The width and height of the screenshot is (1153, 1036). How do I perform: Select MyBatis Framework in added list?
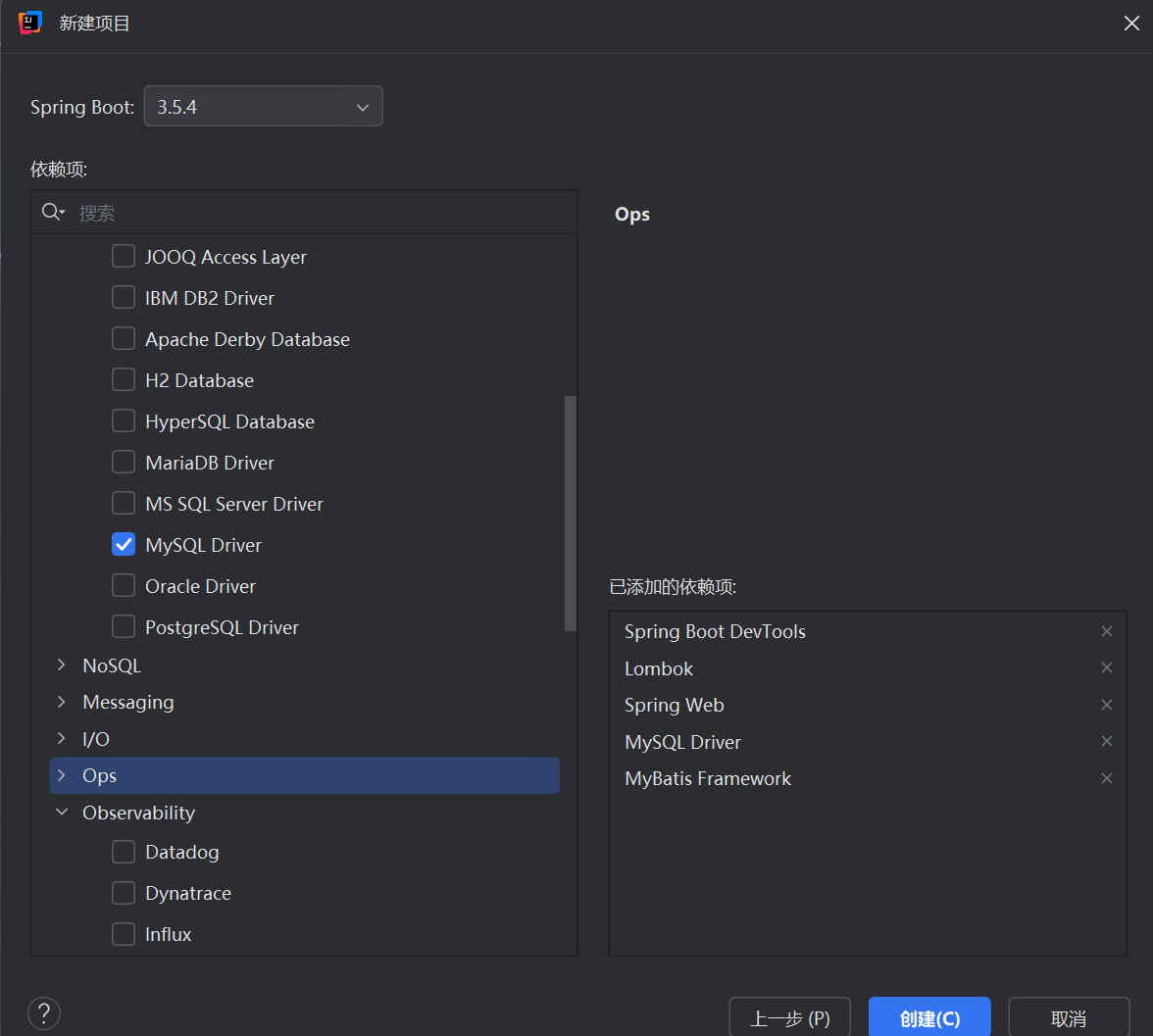click(x=708, y=778)
